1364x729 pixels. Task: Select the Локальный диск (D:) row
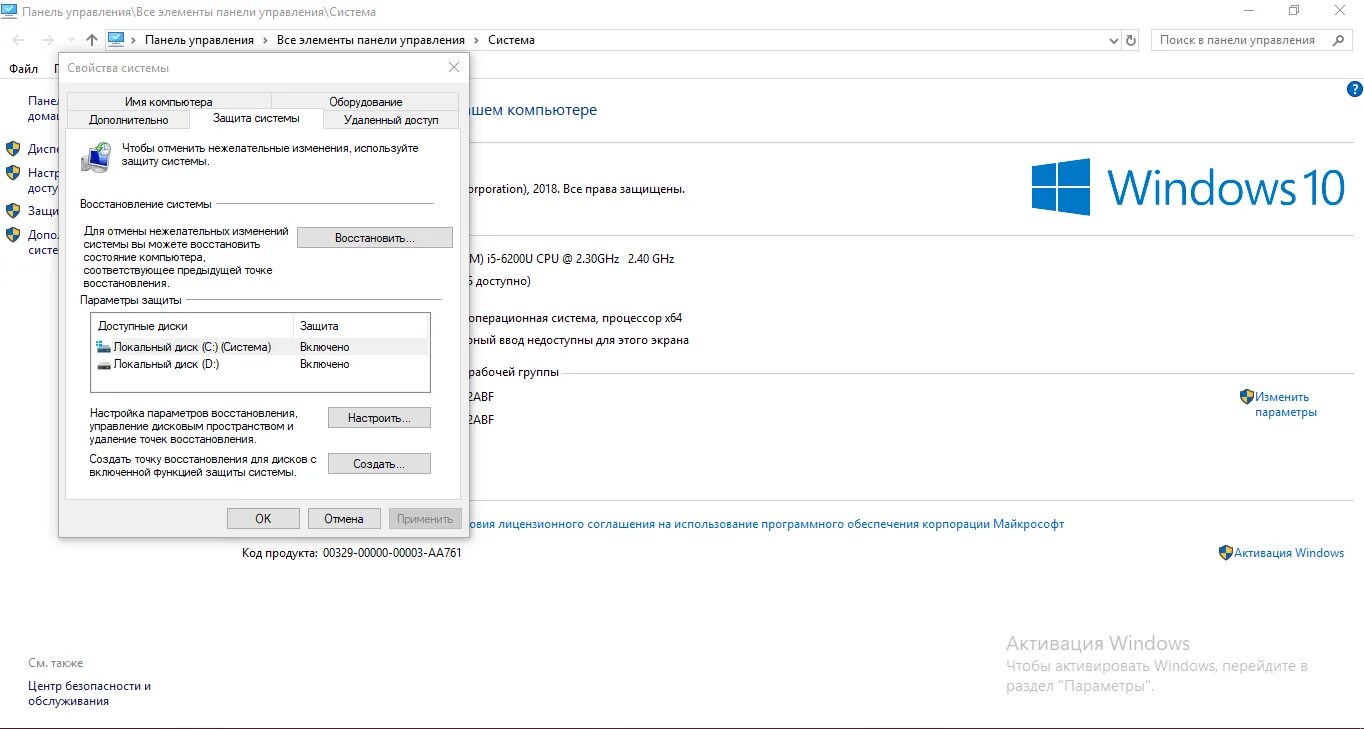[260, 364]
